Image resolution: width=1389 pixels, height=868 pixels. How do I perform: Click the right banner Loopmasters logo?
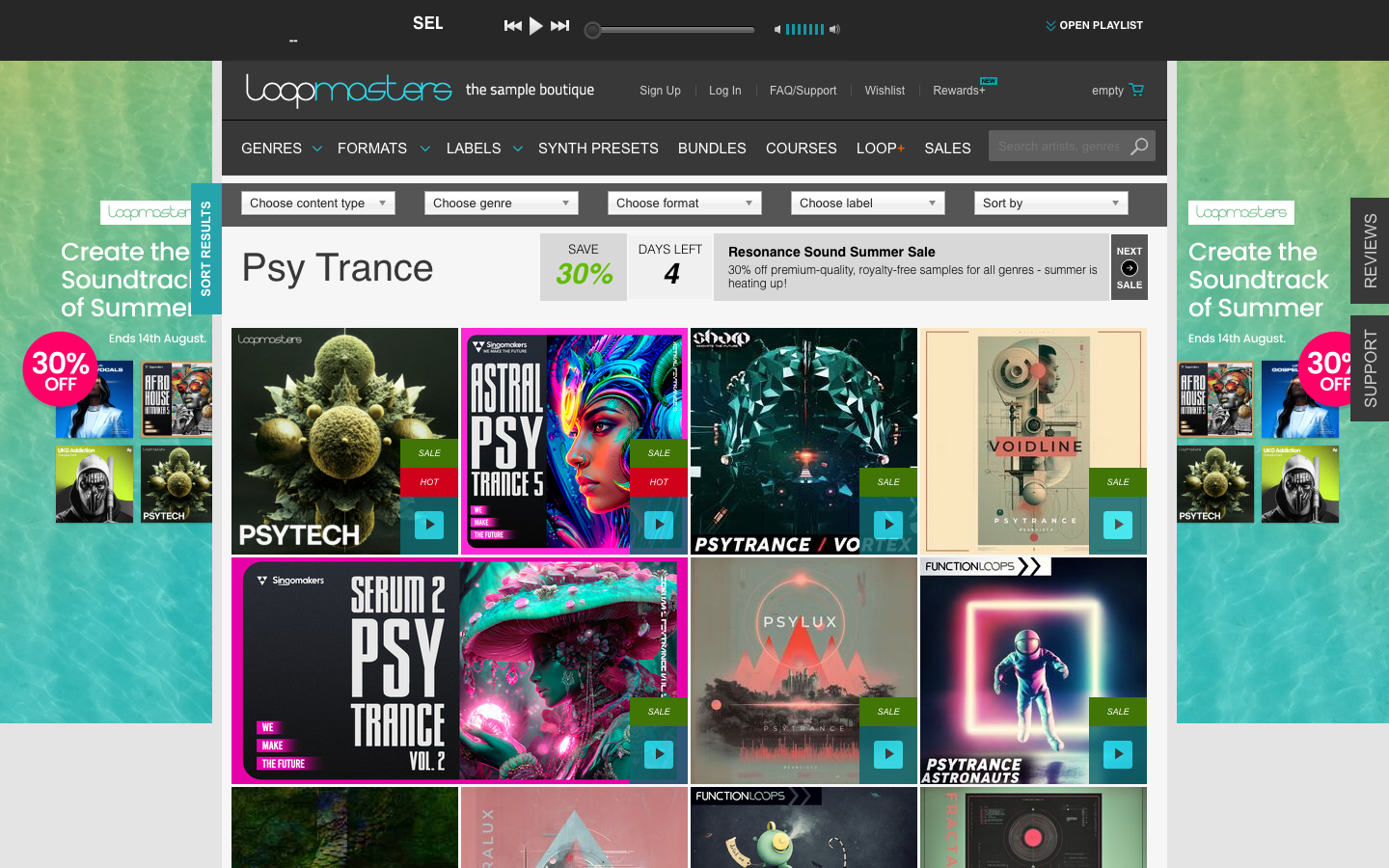click(1240, 212)
